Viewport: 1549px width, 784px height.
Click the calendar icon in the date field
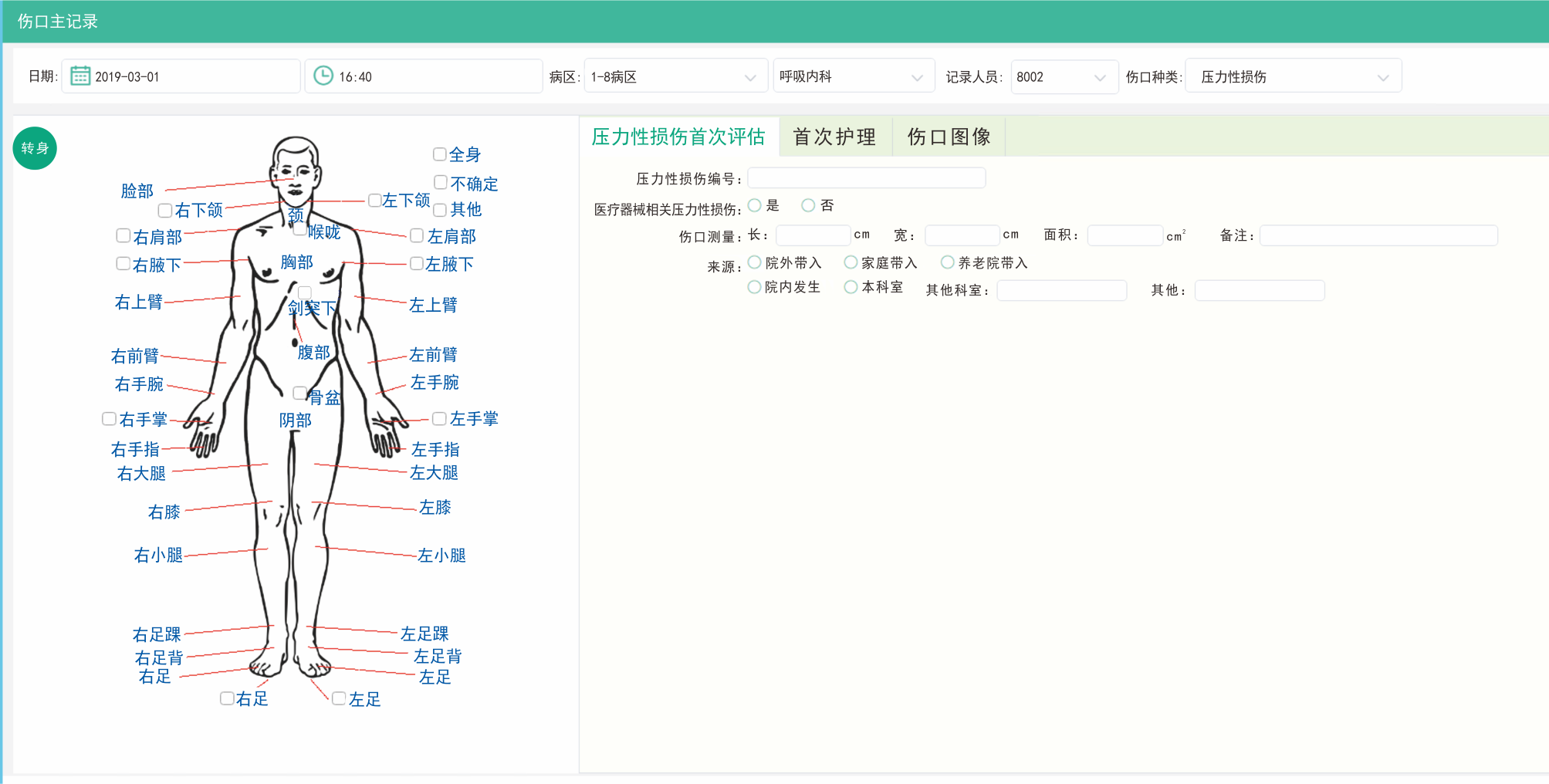click(x=79, y=76)
